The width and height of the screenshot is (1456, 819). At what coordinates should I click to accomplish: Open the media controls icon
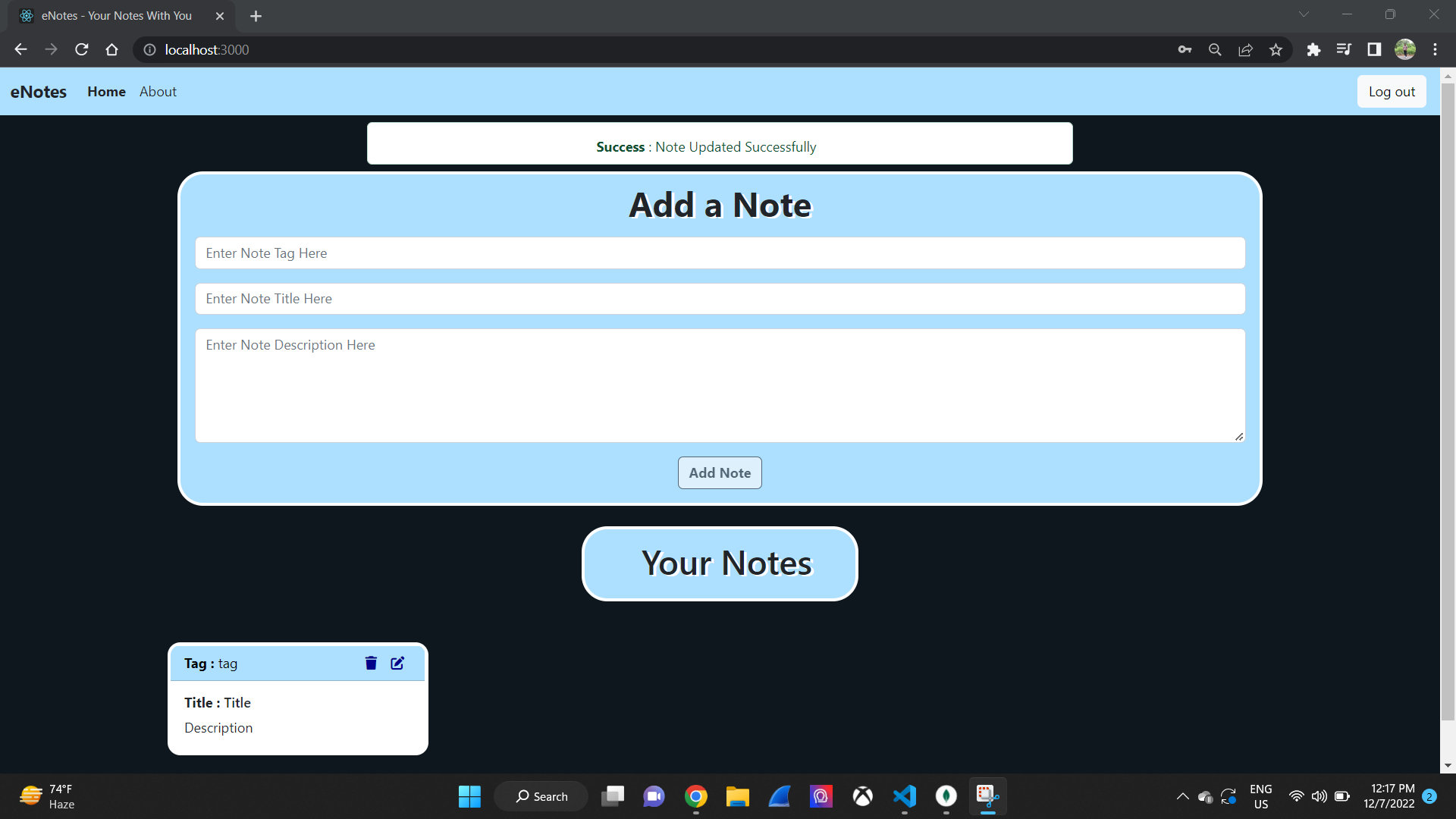(1344, 49)
